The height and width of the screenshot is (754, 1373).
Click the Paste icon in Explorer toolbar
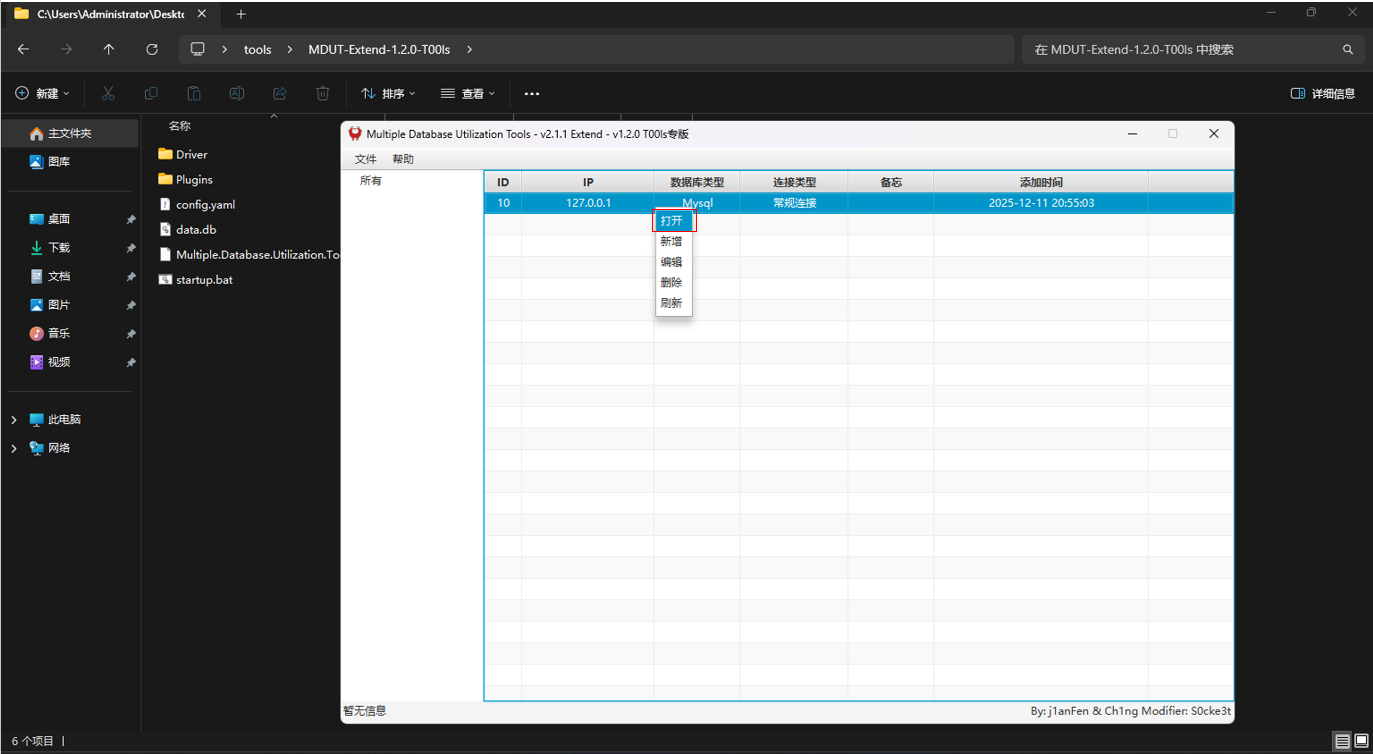click(194, 93)
